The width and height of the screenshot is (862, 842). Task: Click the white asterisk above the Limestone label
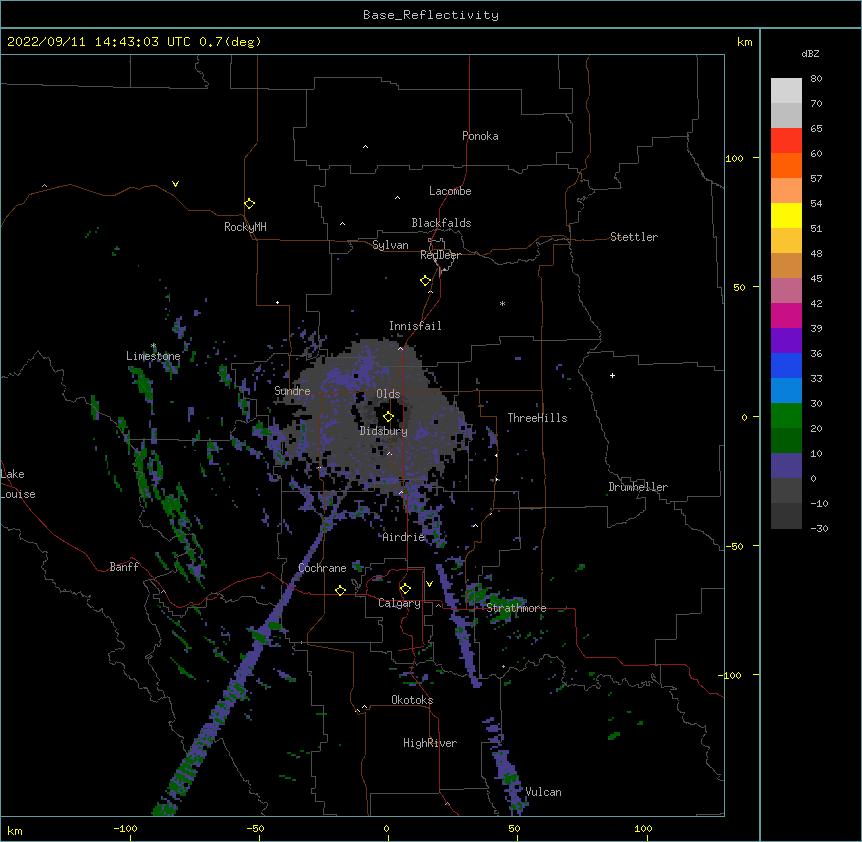coord(154,346)
